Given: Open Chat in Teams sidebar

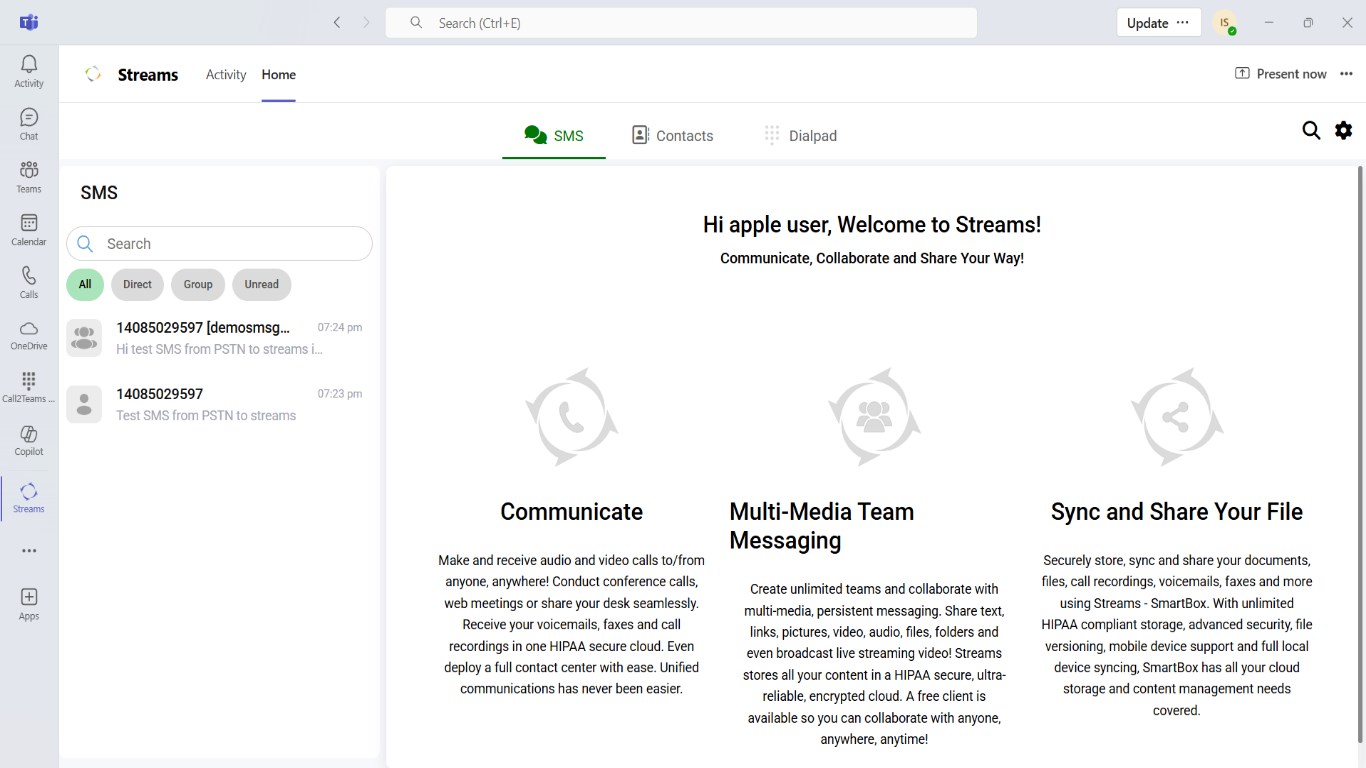Looking at the screenshot, I should (29, 124).
